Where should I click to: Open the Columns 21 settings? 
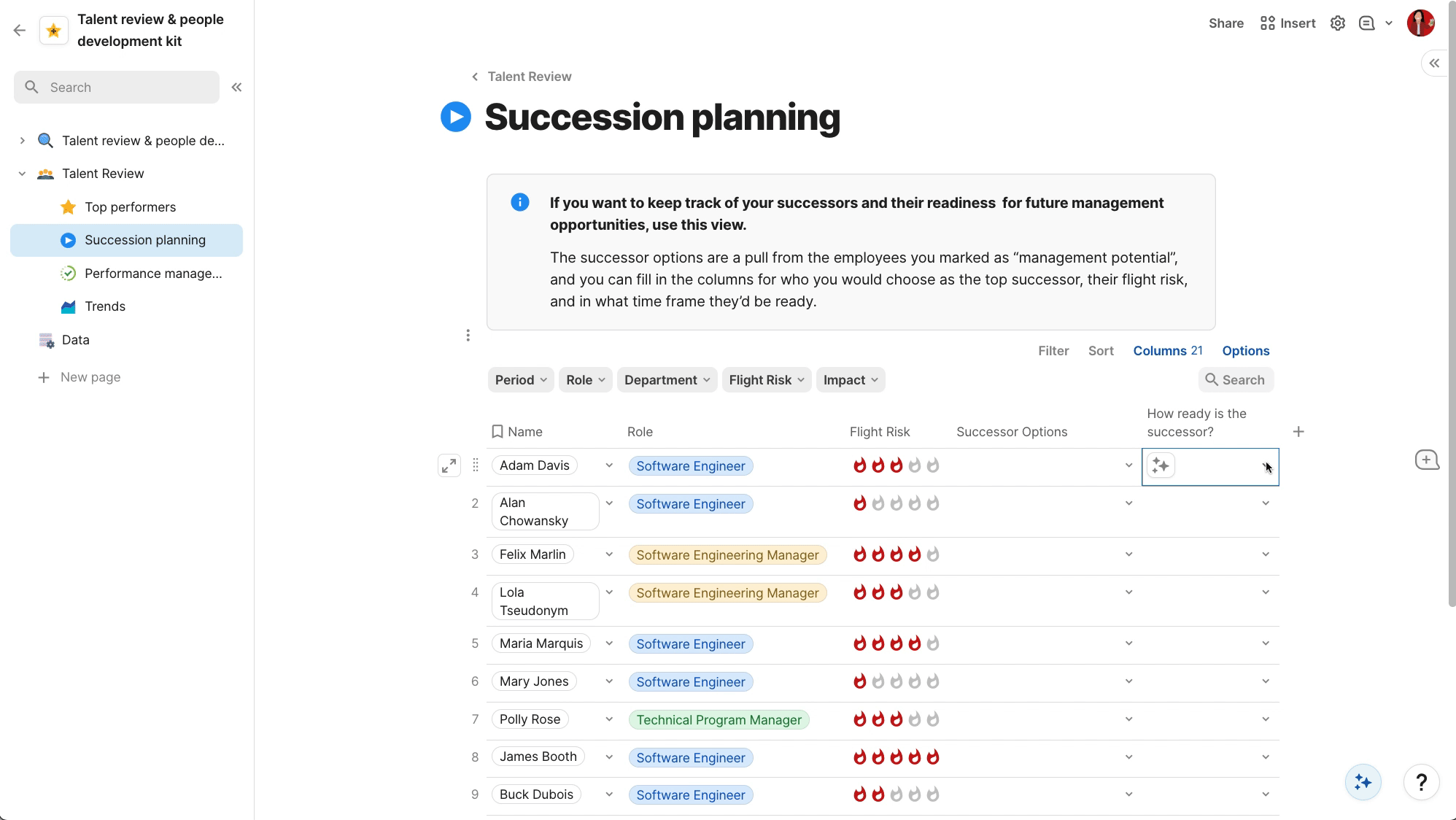coord(1167,351)
